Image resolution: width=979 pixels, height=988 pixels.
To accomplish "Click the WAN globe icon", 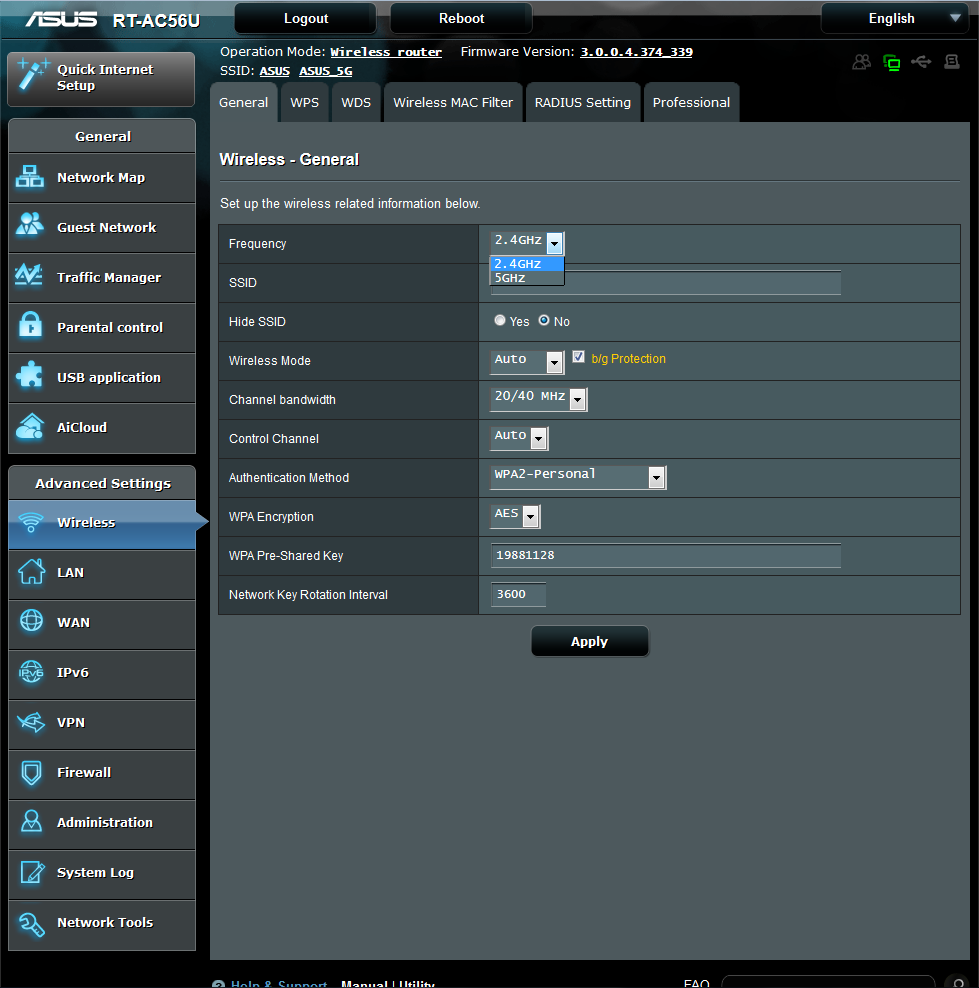I will point(31,621).
